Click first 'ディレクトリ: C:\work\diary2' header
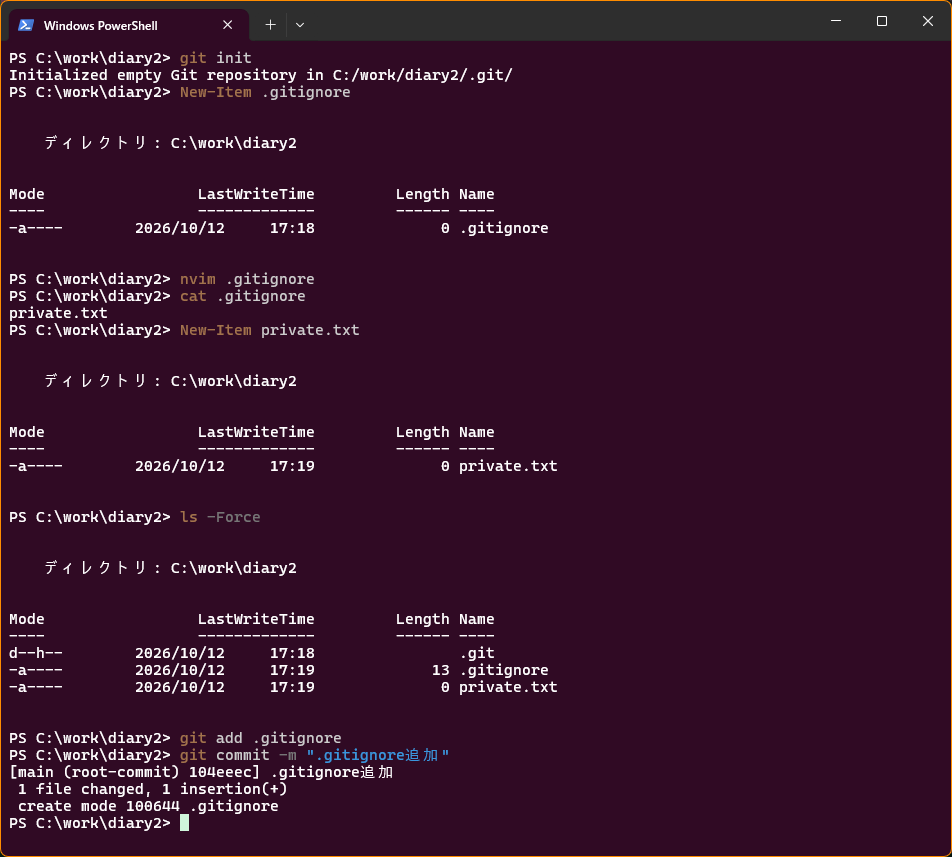Screen dimensions: 952x857 [171, 143]
